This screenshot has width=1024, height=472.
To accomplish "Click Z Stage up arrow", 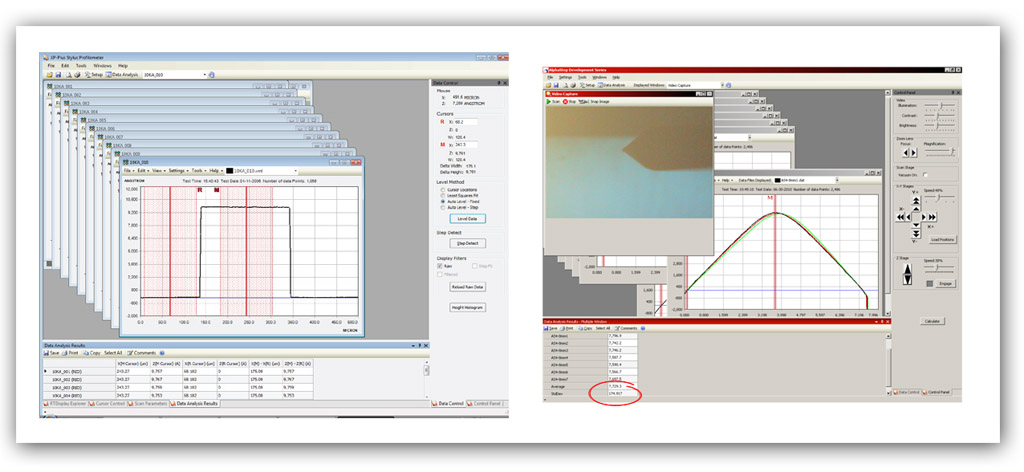I will click(x=908, y=268).
